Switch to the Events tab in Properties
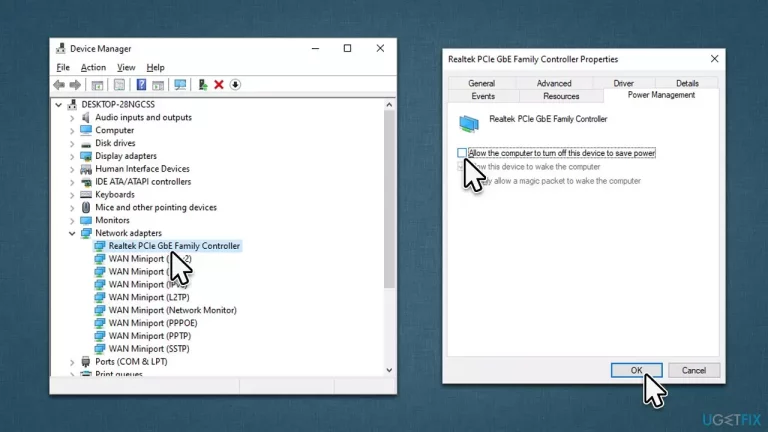The image size is (768, 432). click(x=483, y=96)
